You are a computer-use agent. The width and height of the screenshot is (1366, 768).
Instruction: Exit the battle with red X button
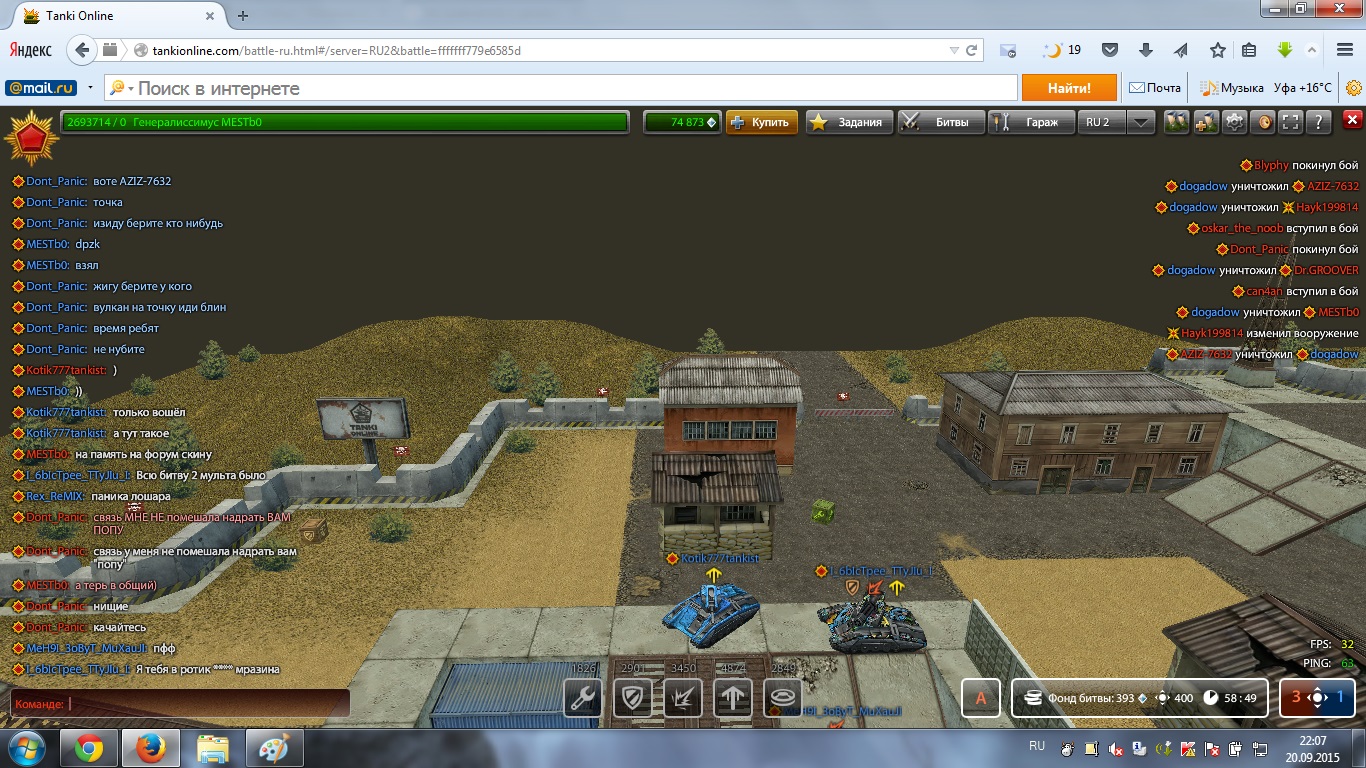tap(1352, 120)
